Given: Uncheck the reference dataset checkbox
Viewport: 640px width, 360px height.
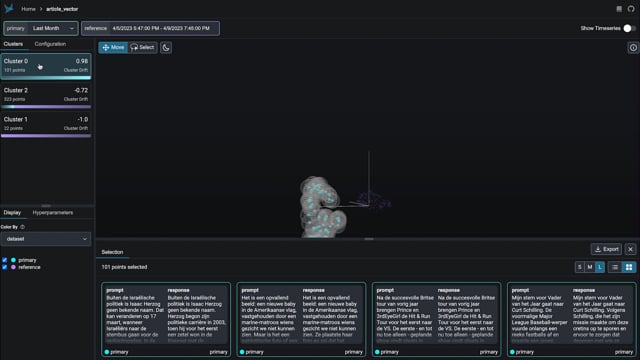Looking at the screenshot, I should (x=4, y=267).
